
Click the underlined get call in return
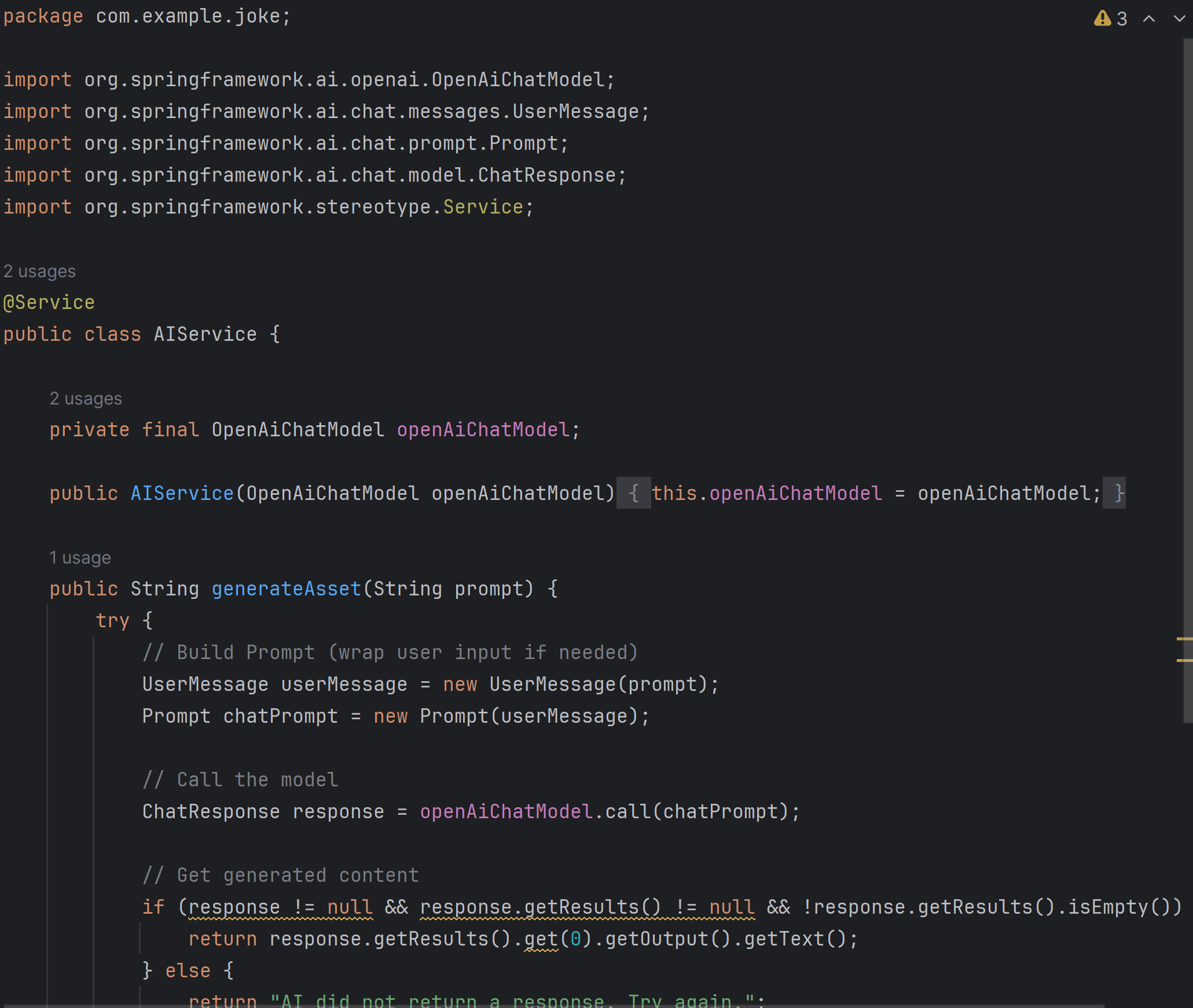(x=541, y=939)
